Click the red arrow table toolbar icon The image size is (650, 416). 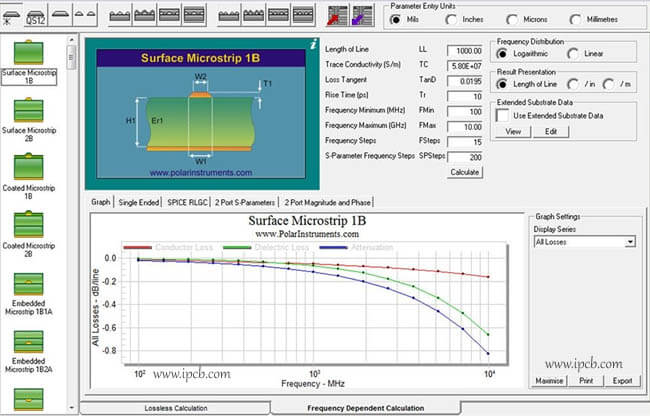336,17
